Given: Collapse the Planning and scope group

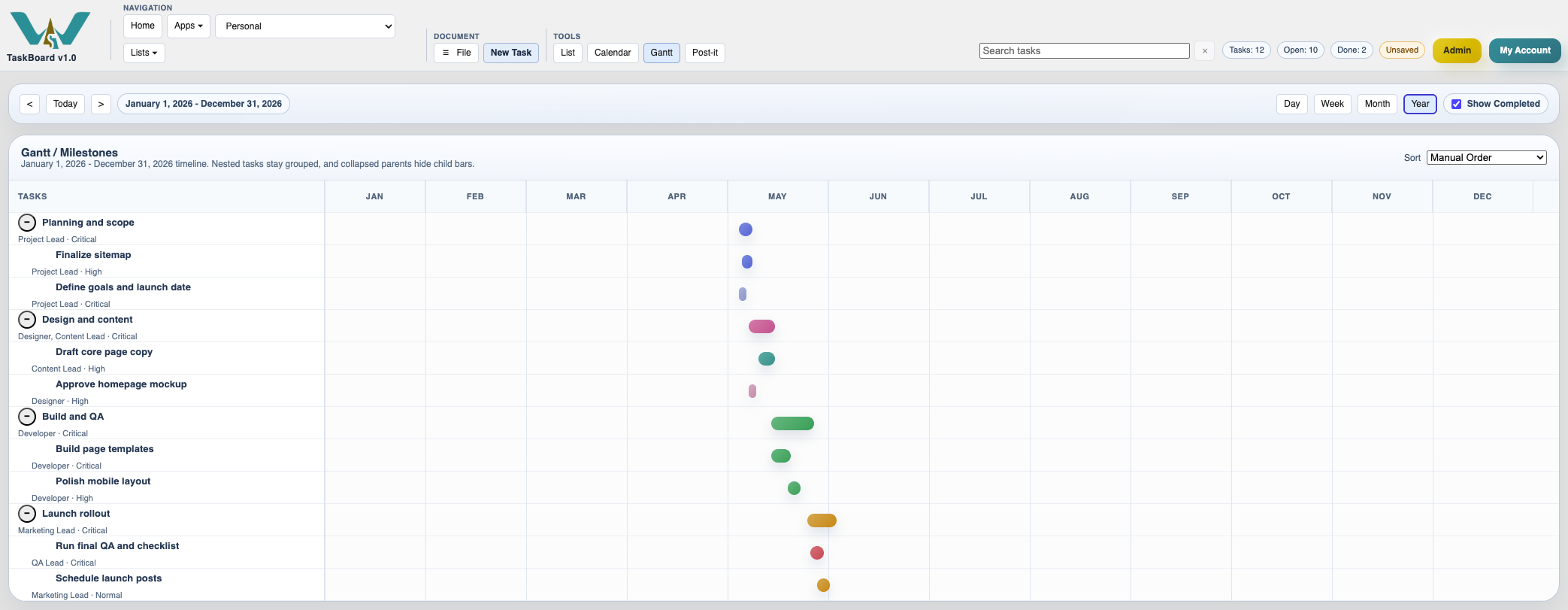Looking at the screenshot, I should pos(27,223).
